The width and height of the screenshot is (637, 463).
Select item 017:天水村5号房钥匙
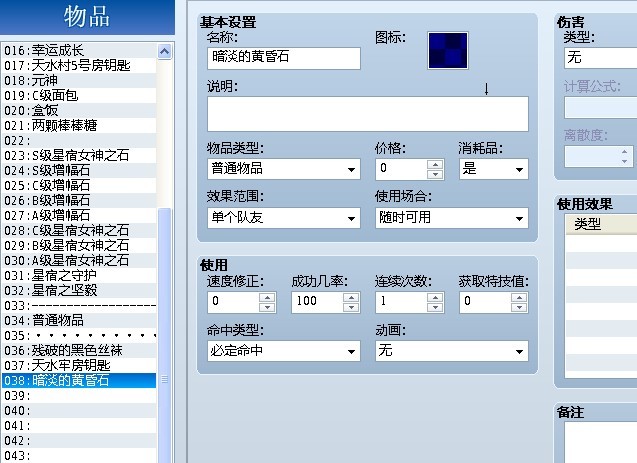pos(79,65)
